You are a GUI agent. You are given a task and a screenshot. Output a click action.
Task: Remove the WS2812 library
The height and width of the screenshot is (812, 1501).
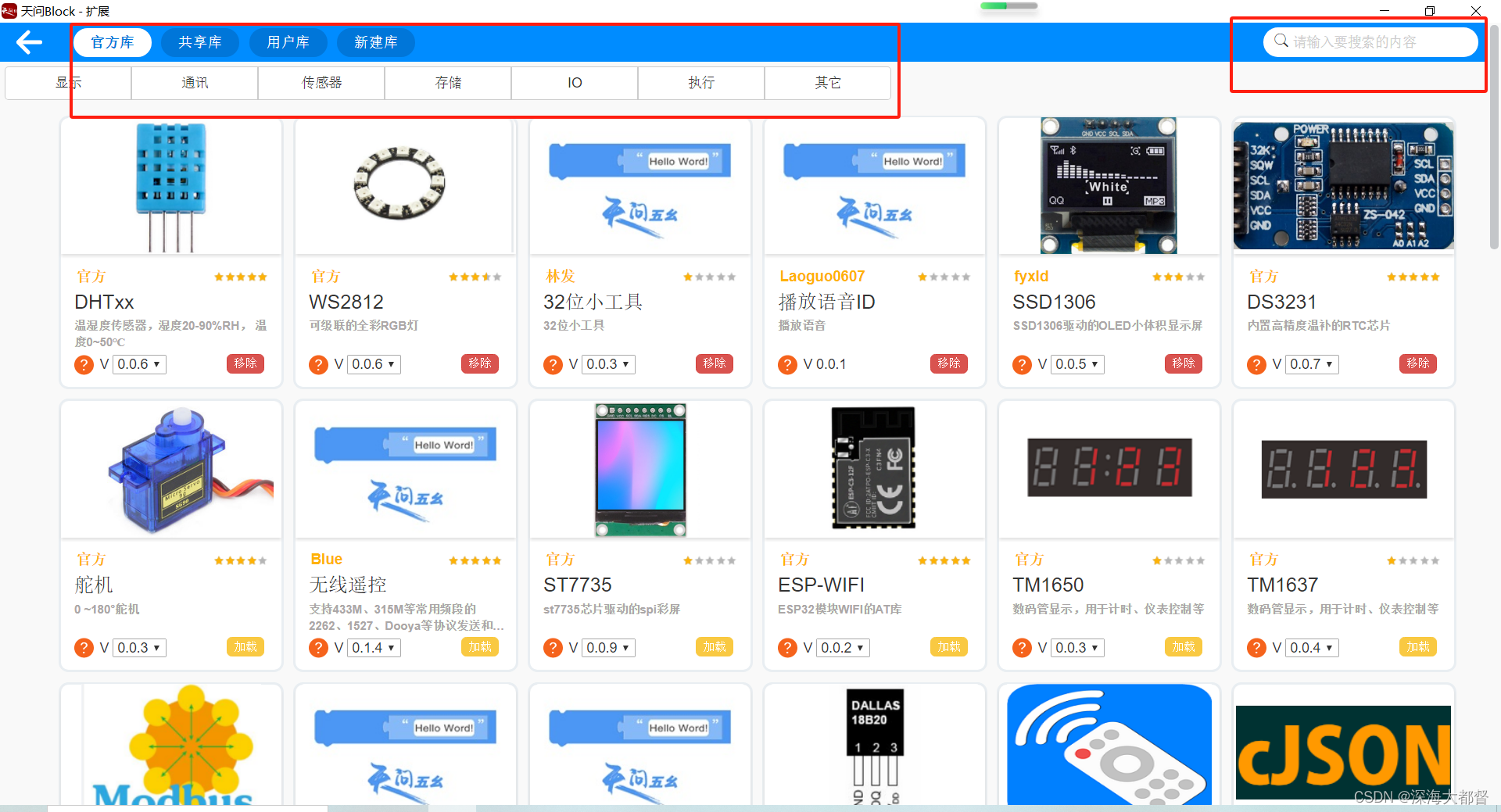coord(480,363)
